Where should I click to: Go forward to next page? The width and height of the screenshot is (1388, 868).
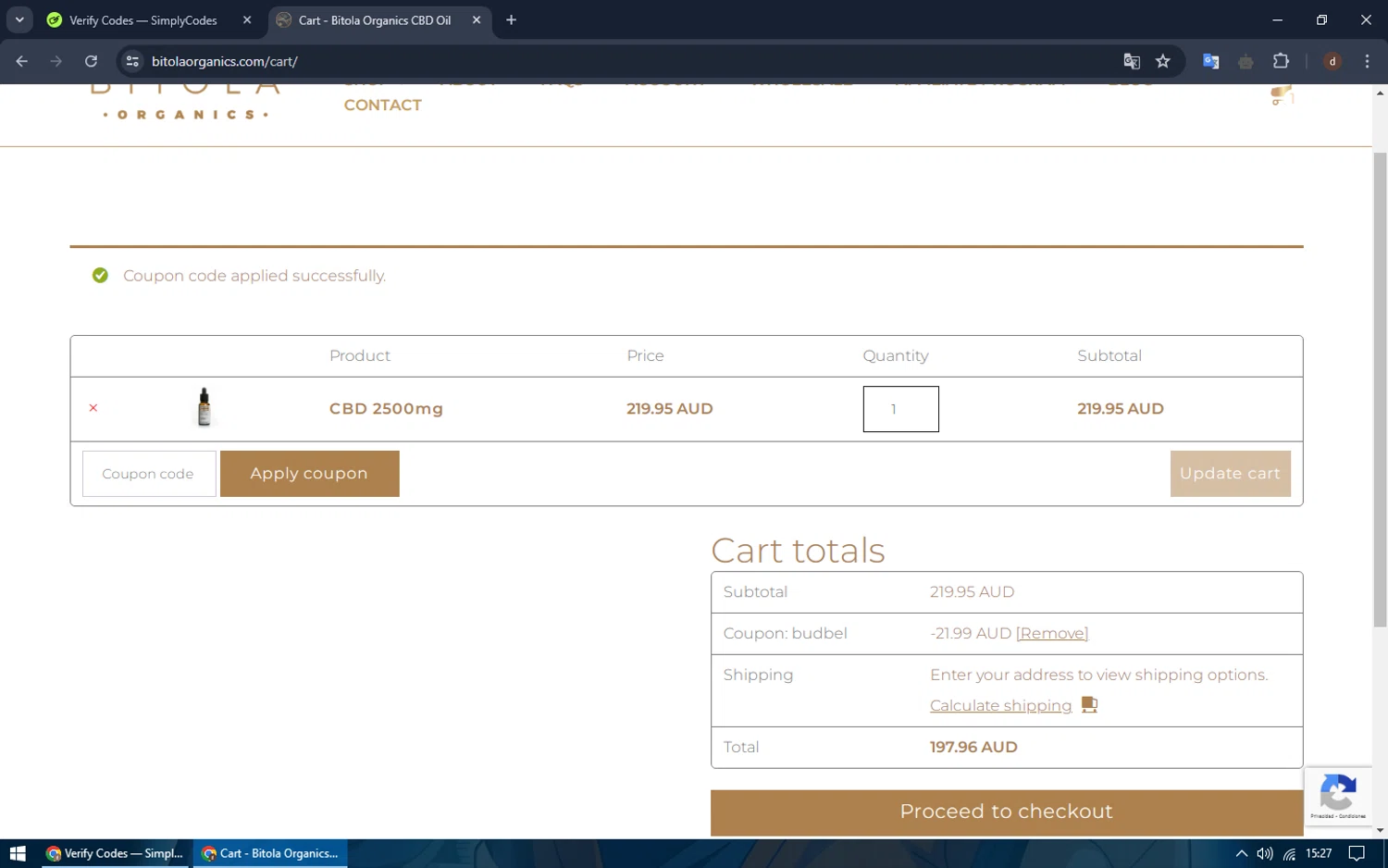(x=56, y=61)
